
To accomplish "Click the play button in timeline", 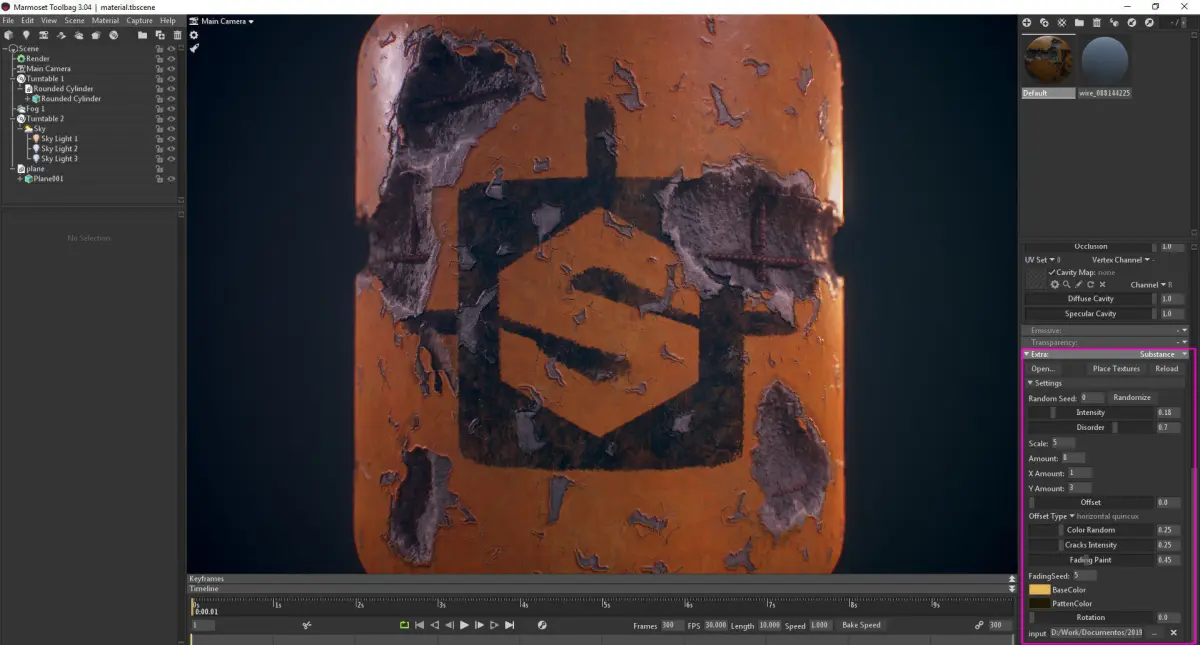I will 465,625.
